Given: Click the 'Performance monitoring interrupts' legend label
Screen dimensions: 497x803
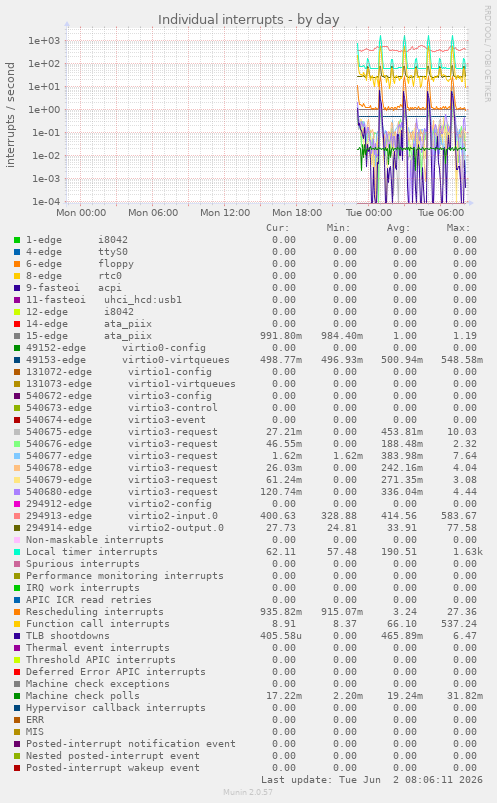Looking at the screenshot, I should click(125, 576).
